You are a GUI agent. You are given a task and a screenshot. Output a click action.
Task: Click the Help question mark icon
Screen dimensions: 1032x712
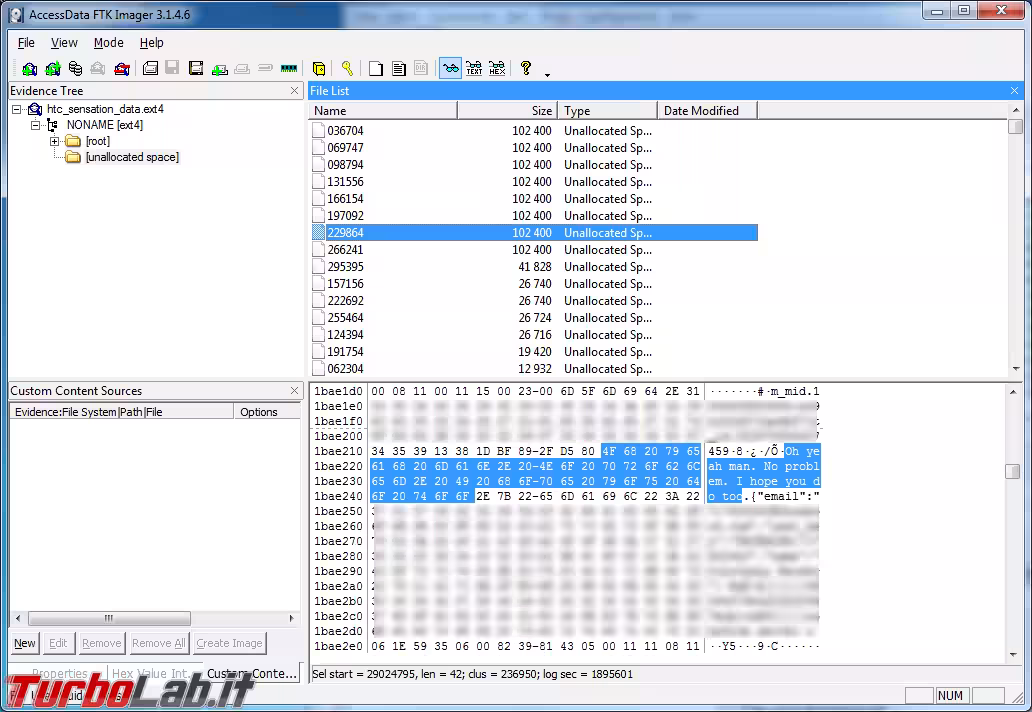click(x=527, y=68)
